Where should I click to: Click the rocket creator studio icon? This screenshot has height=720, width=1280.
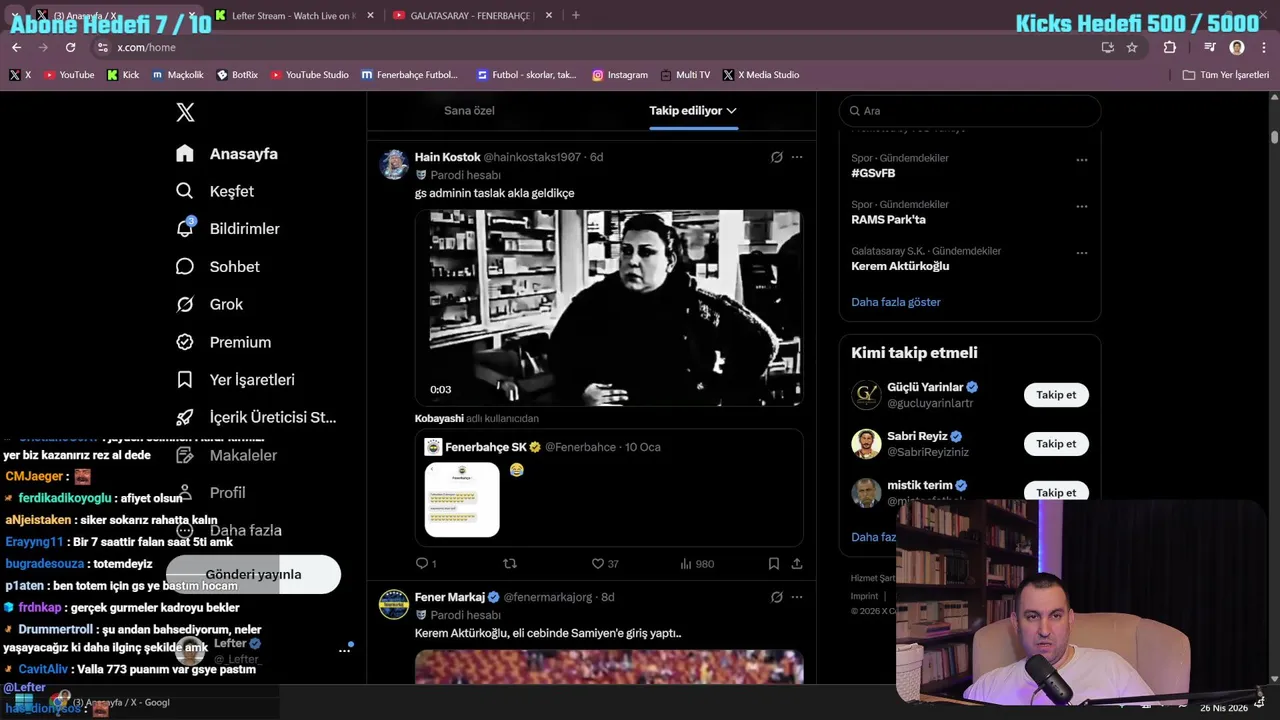(185, 417)
